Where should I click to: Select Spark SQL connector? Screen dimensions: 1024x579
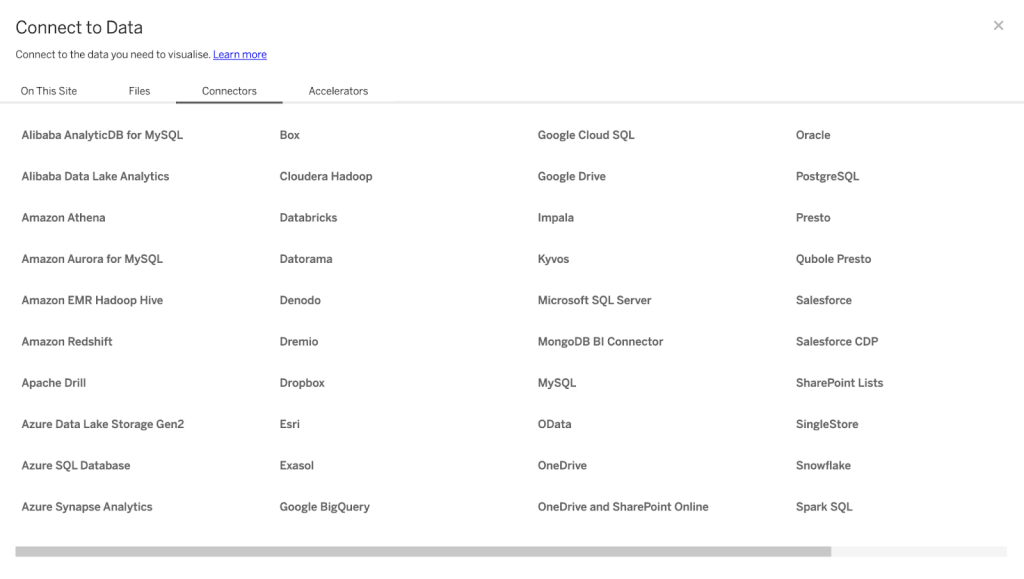point(824,507)
